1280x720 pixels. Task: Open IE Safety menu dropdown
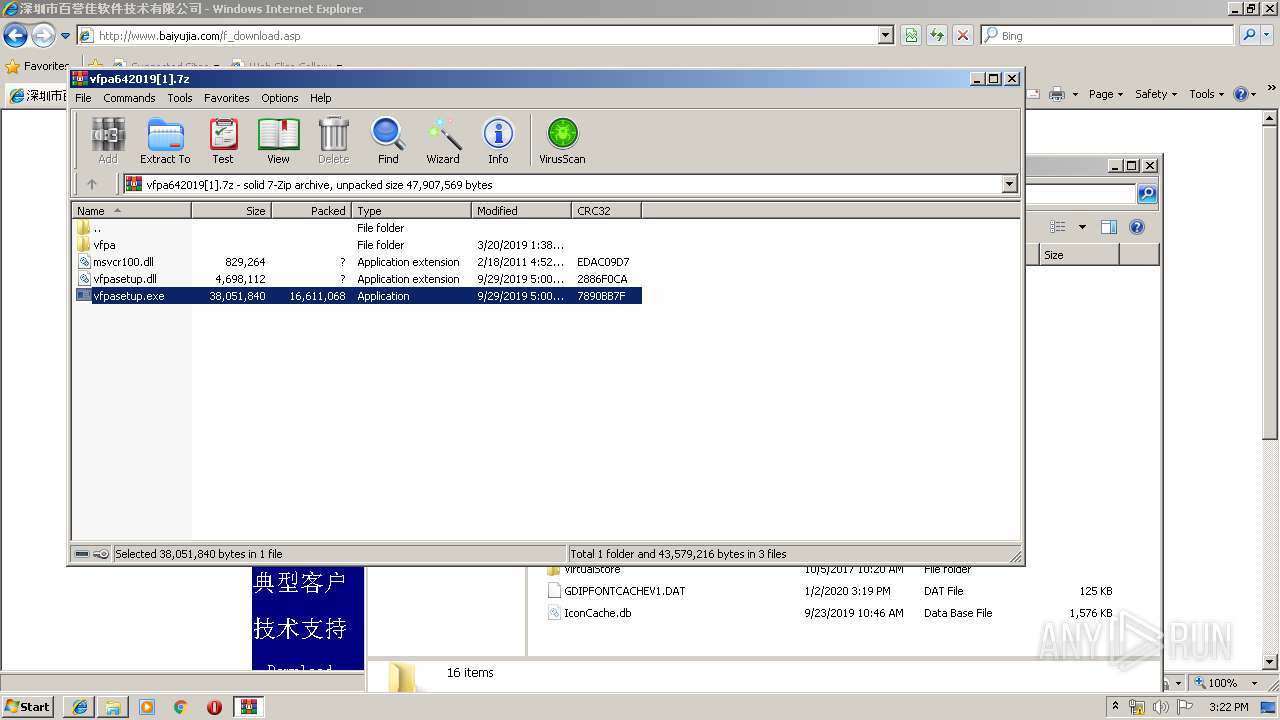click(x=1157, y=94)
